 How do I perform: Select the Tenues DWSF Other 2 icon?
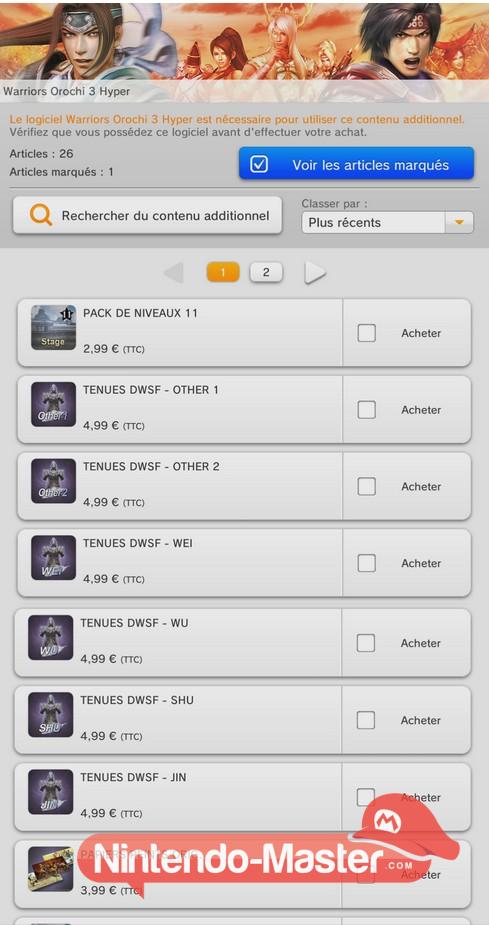click(x=53, y=481)
